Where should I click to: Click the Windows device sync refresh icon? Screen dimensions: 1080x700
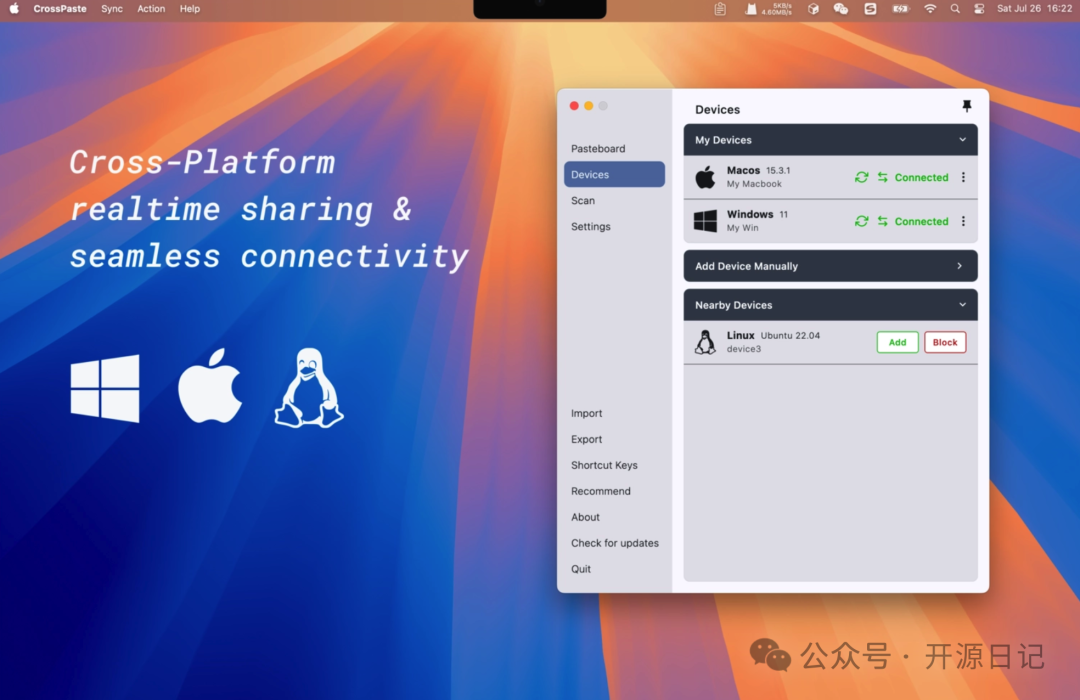click(x=861, y=222)
